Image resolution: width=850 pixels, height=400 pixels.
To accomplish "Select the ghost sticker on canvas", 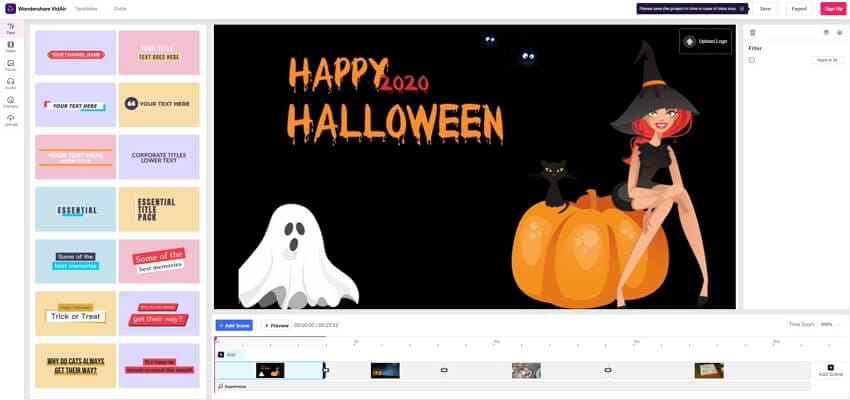I will (x=298, y=256).
